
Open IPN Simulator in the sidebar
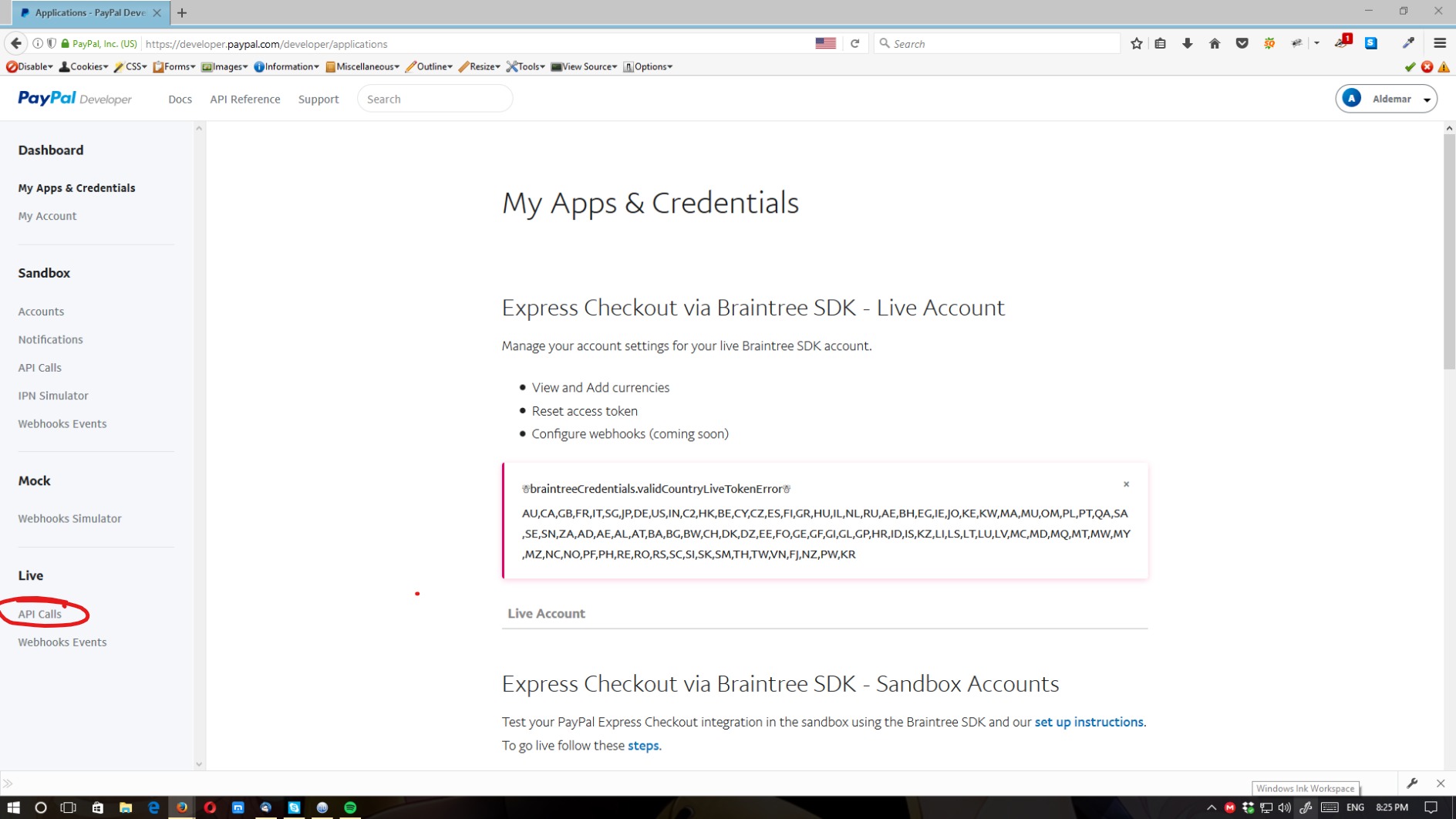point(53,396)
